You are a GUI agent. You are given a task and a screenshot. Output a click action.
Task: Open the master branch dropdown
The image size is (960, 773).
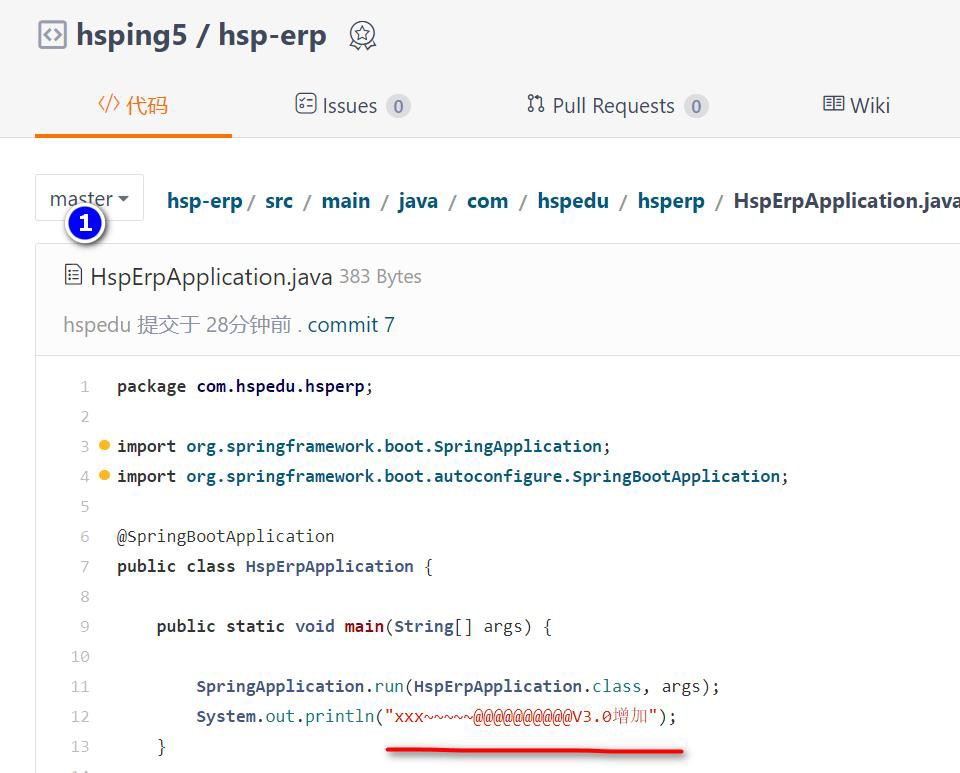[x=89, y=198]
